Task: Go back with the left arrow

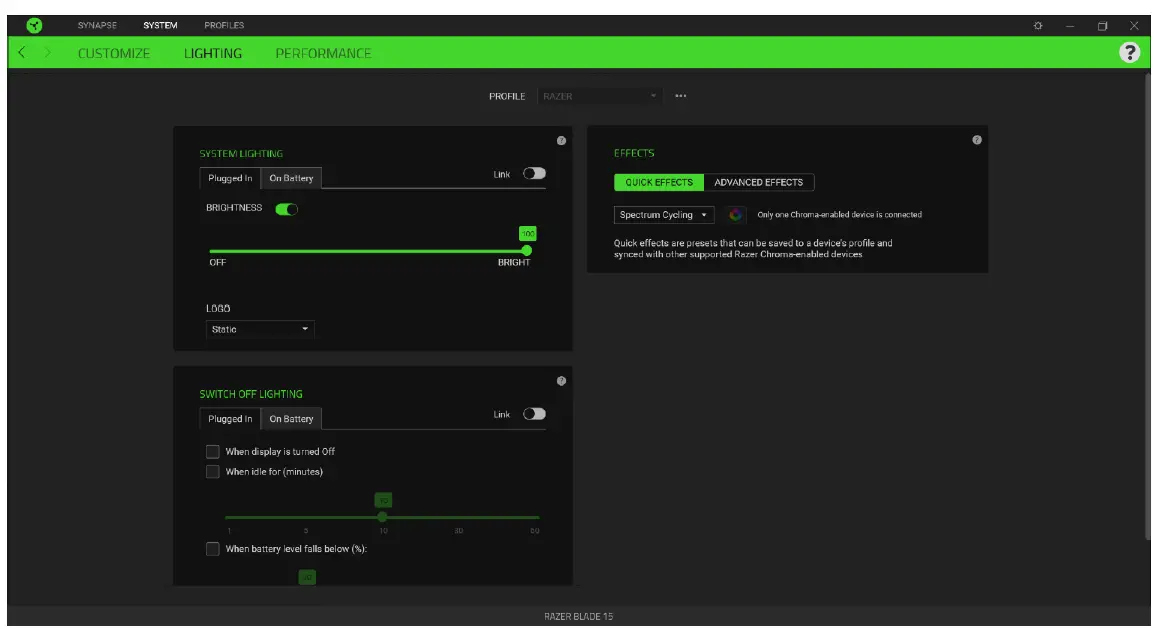Action: (22, 52)
